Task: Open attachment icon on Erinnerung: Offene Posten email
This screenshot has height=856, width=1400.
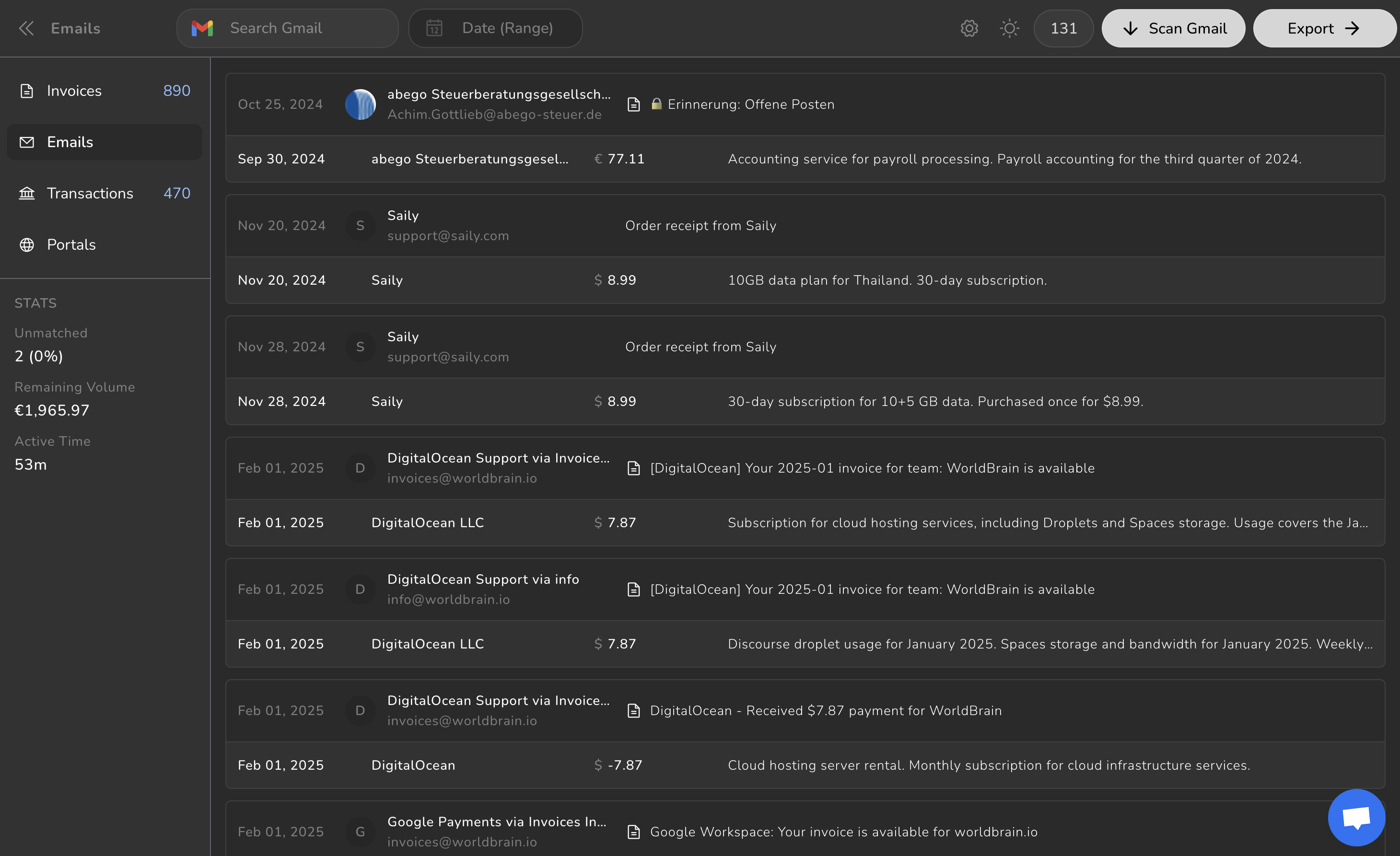Action: [633, 104]
